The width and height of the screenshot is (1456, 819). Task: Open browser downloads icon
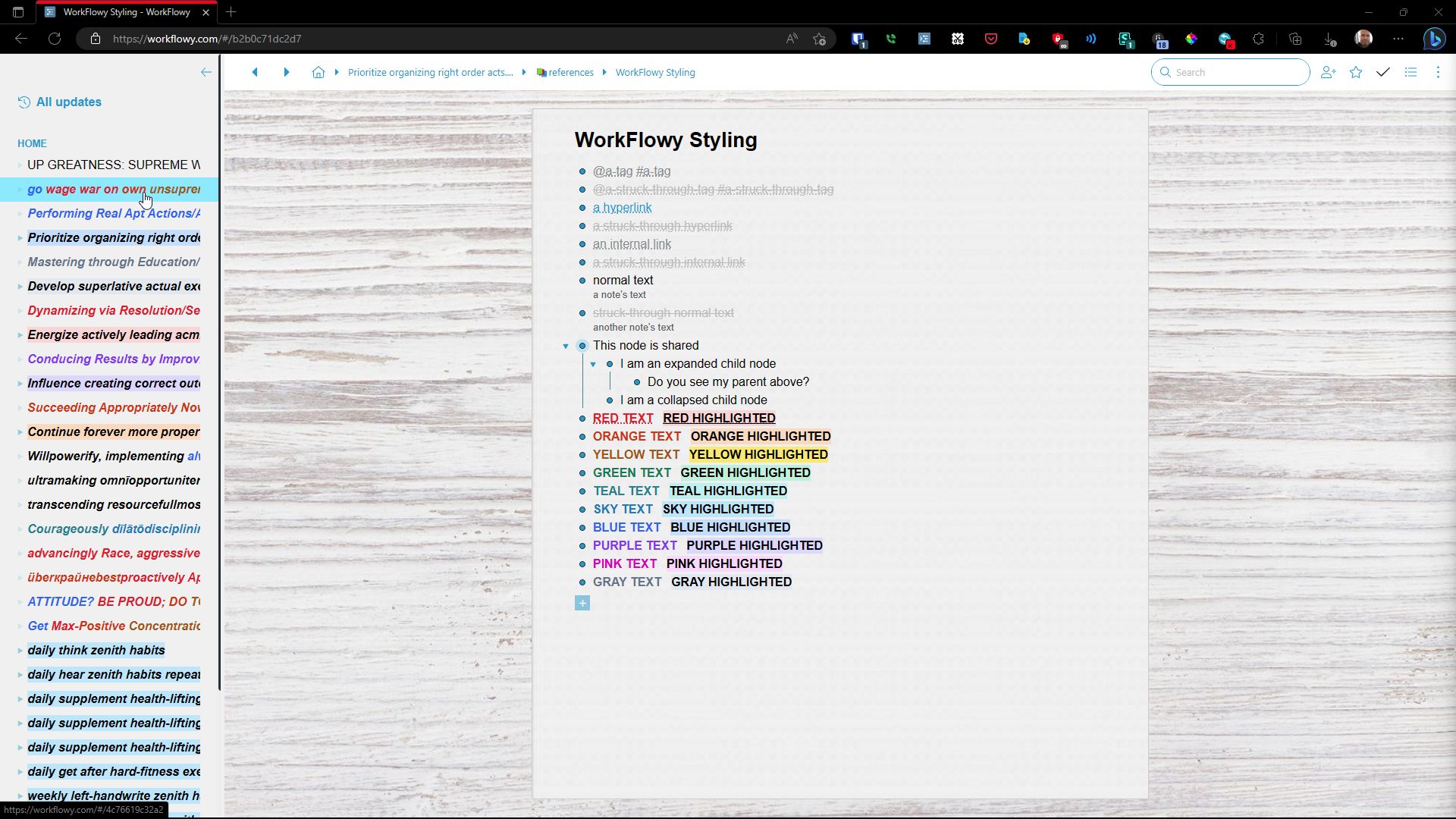(1329, 39)
